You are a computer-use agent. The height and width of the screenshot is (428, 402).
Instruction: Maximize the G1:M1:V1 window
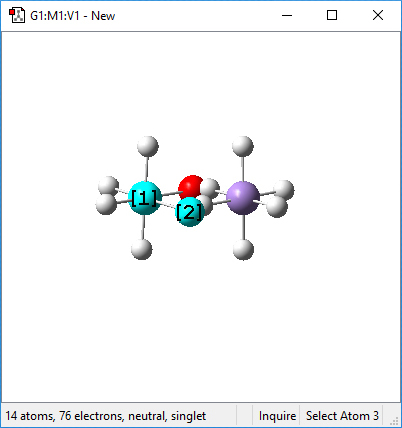(x=332, y=15)
